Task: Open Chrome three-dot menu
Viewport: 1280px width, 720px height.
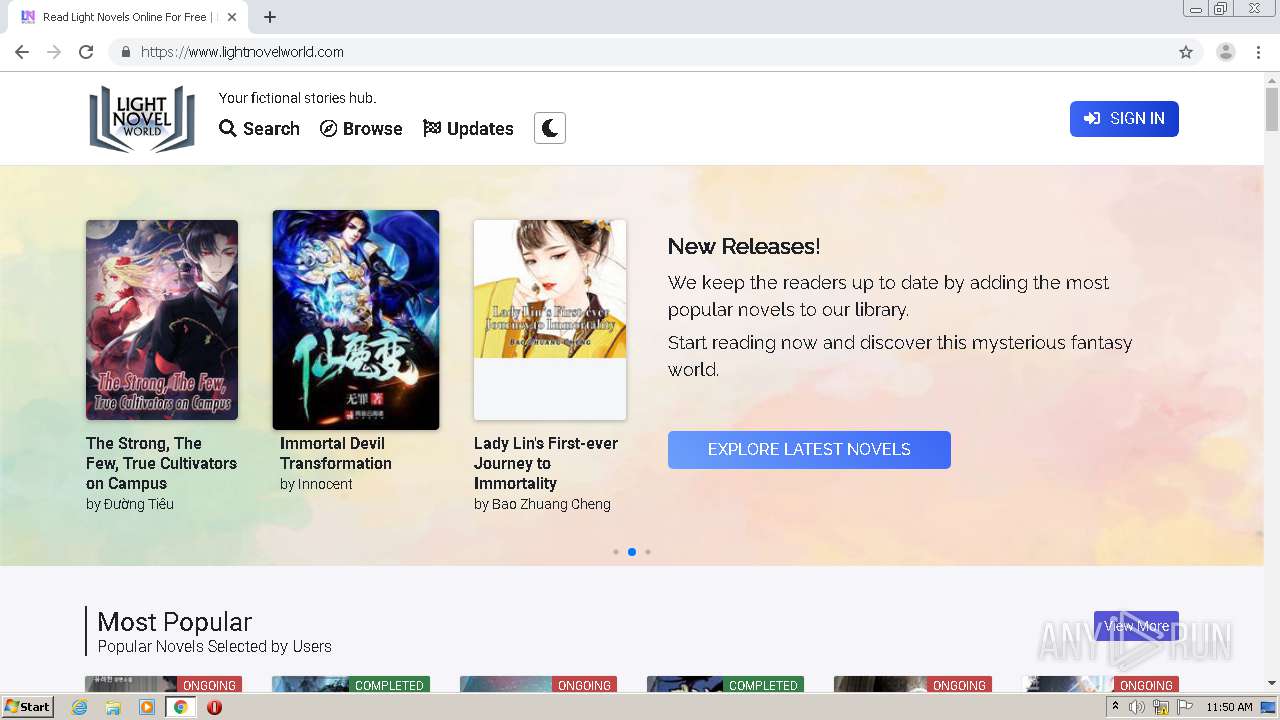Action: click(1258, 52)
